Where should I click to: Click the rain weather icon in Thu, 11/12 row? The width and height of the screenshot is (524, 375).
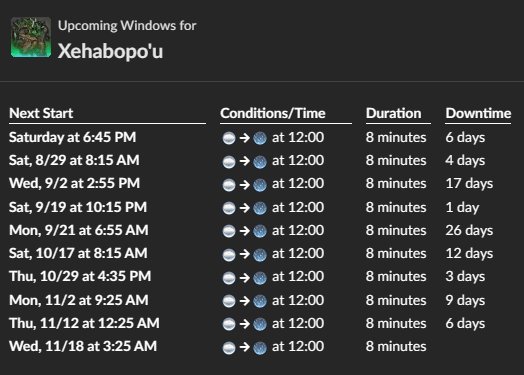point(260,324)
